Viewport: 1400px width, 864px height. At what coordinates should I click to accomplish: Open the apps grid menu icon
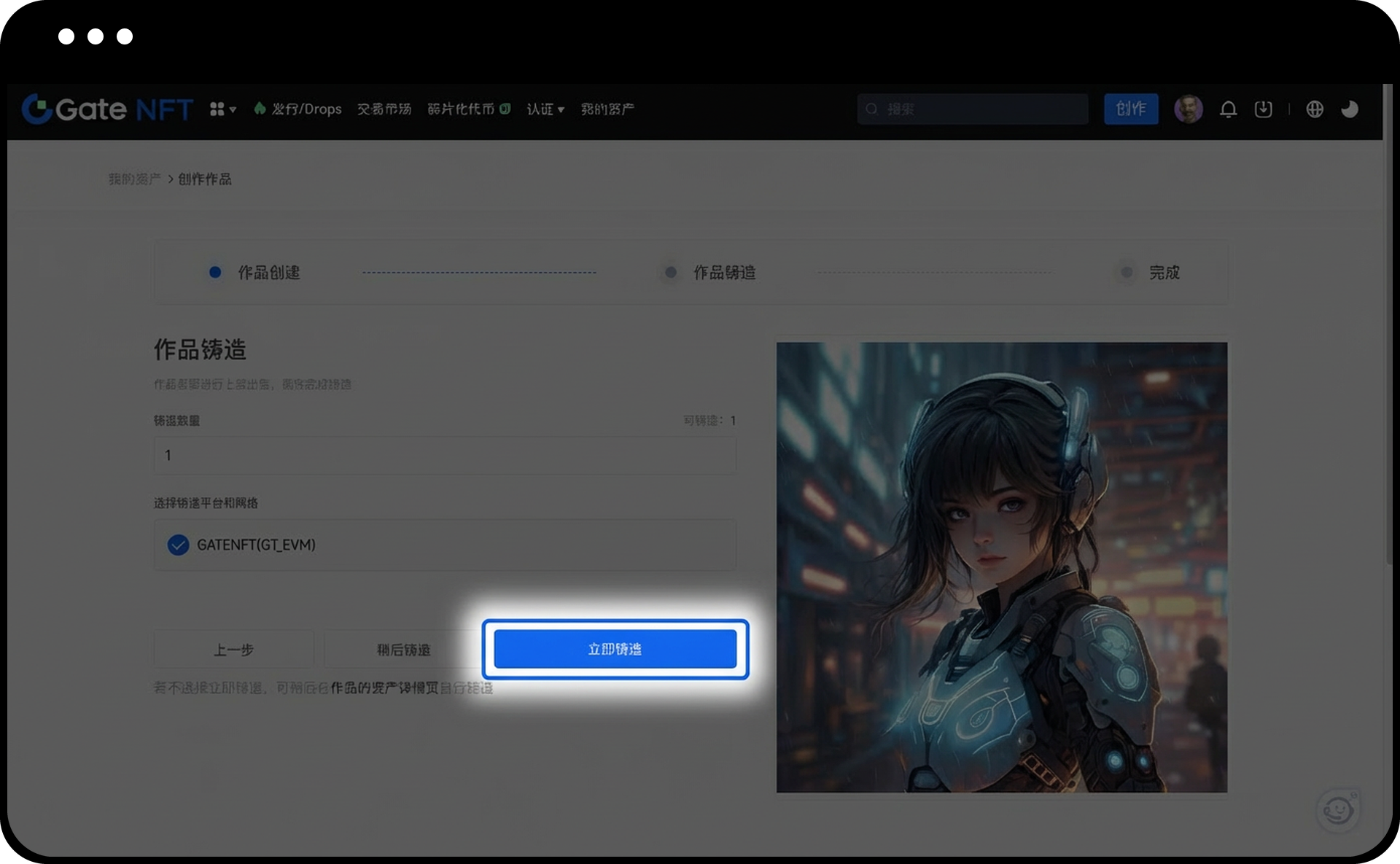click(217, 109)
